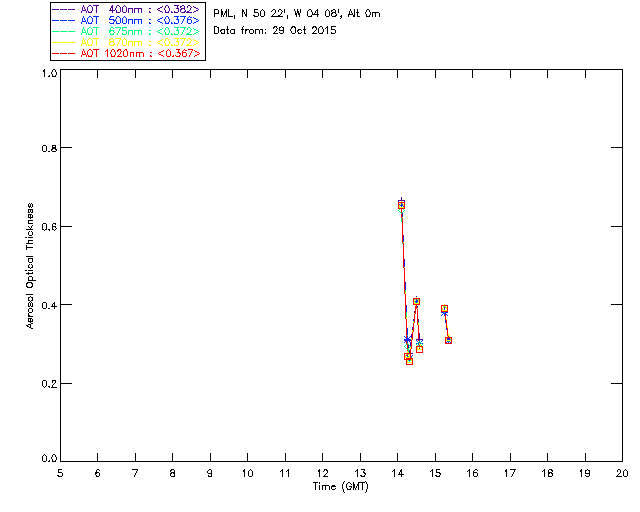Select the lowest data marker near 0.26
The width and height of the screenshot is (640, 512).
[409, 361]
